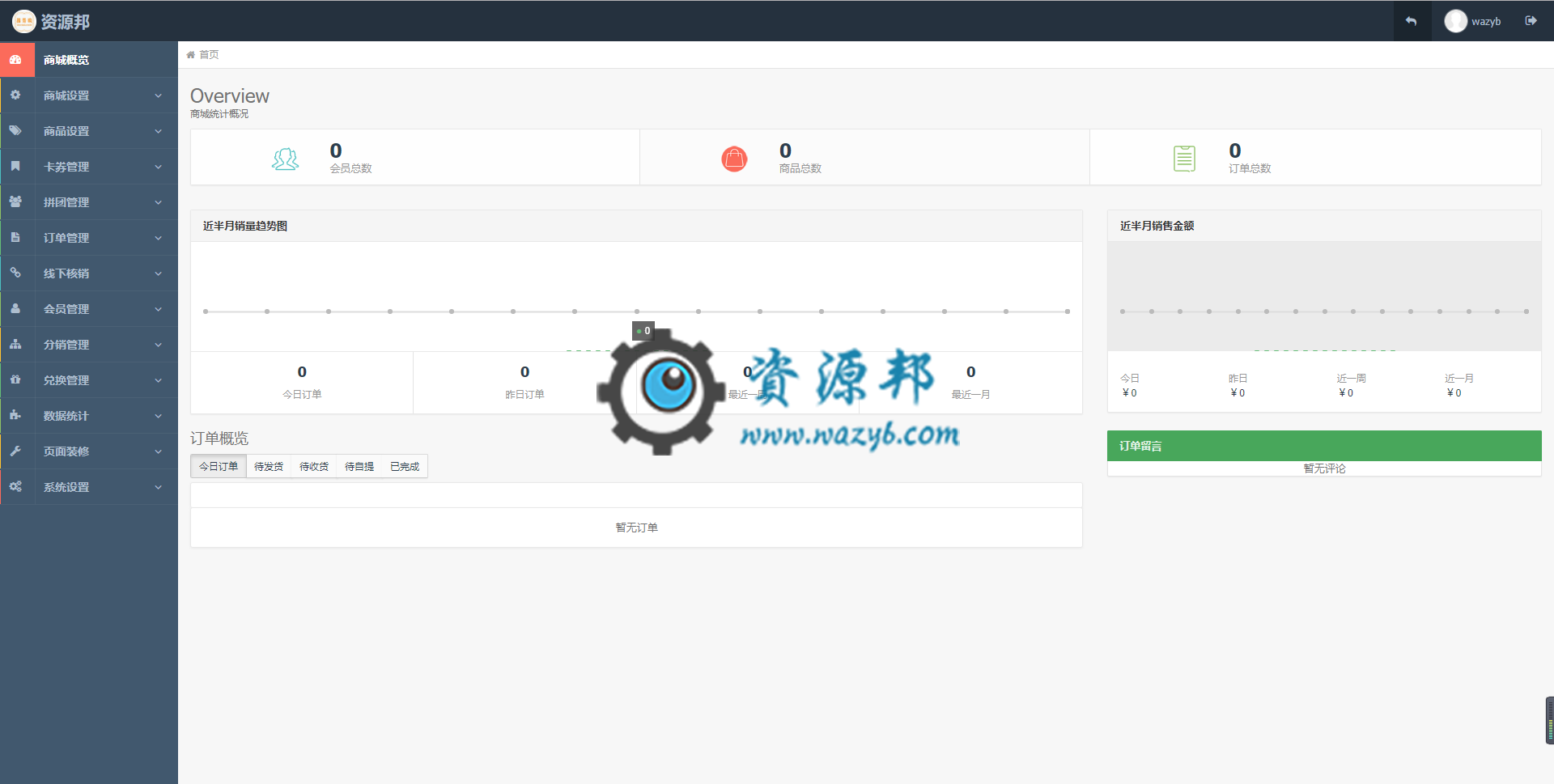This screenshot has height=784, width=1554.
Task: Click the 今日订单 count box
Action: pos(302,383)
